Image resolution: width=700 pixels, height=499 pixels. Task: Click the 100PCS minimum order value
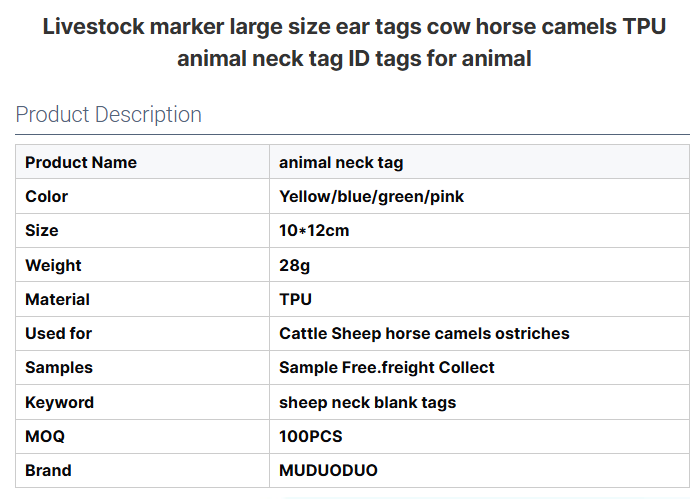(x=310, y=436)
